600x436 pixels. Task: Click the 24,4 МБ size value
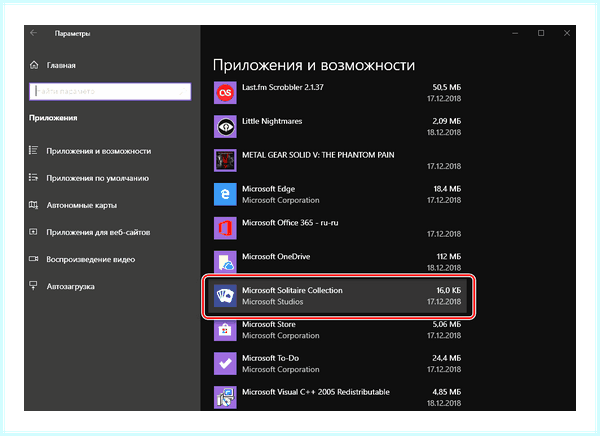pos(447,358)
